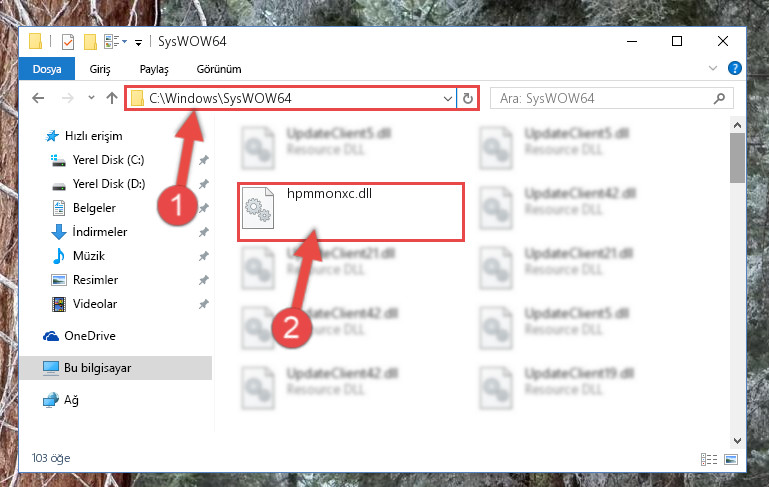769x487 pixels.
Task: Click the Properties icon in quick access toolbar
Action: tap(68, 42)
